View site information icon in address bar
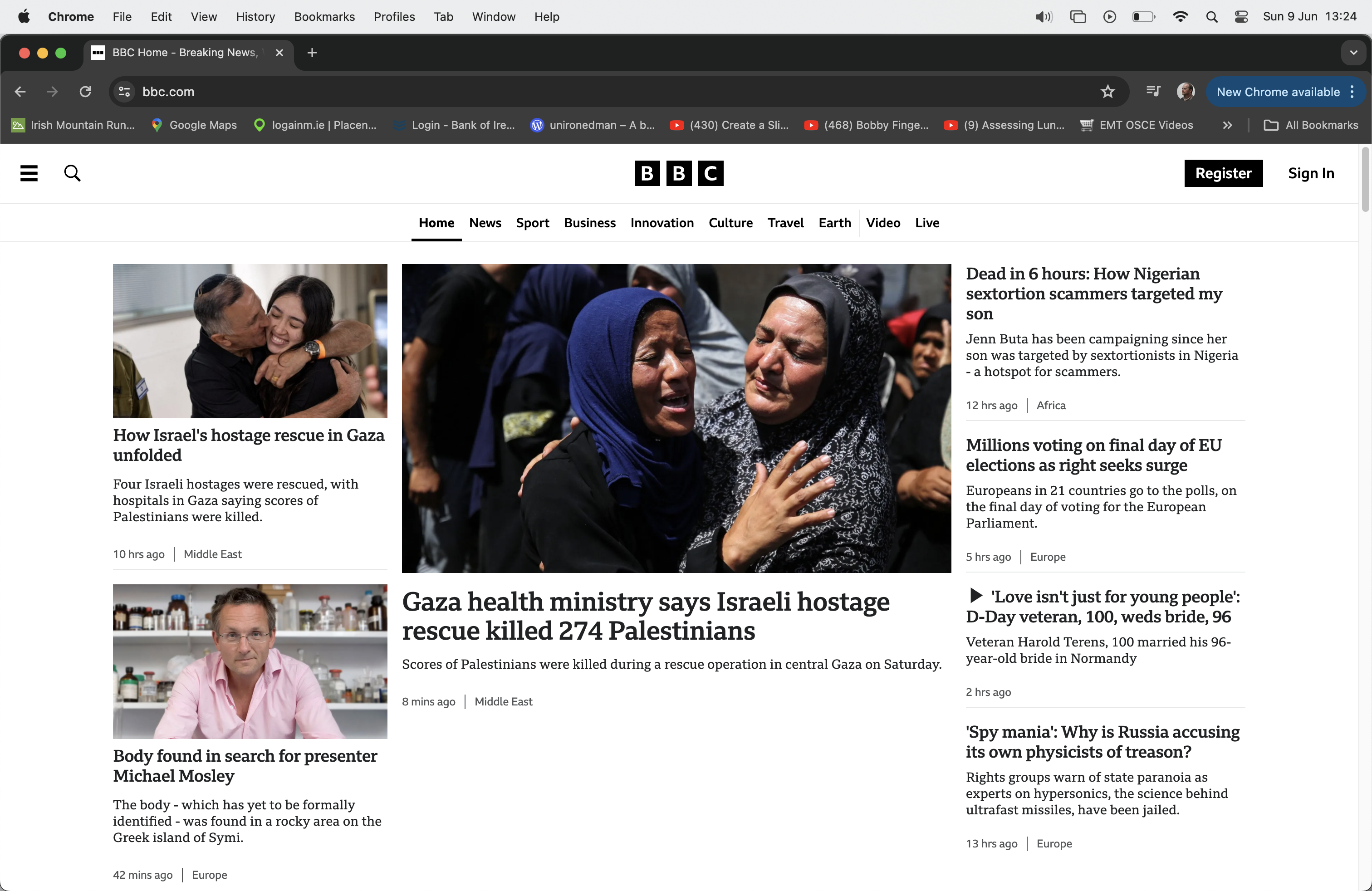This screenshot has width=1372, height=891. 124,92
